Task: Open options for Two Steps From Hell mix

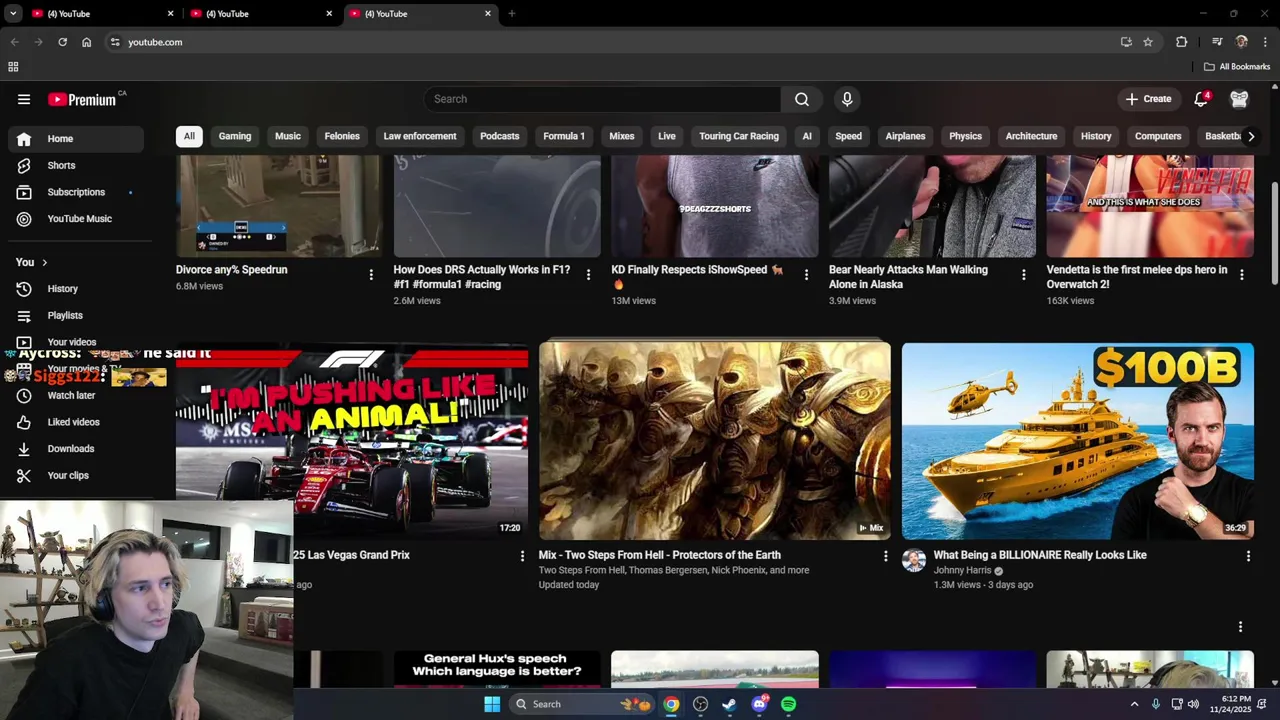Action: pos(885,556)
